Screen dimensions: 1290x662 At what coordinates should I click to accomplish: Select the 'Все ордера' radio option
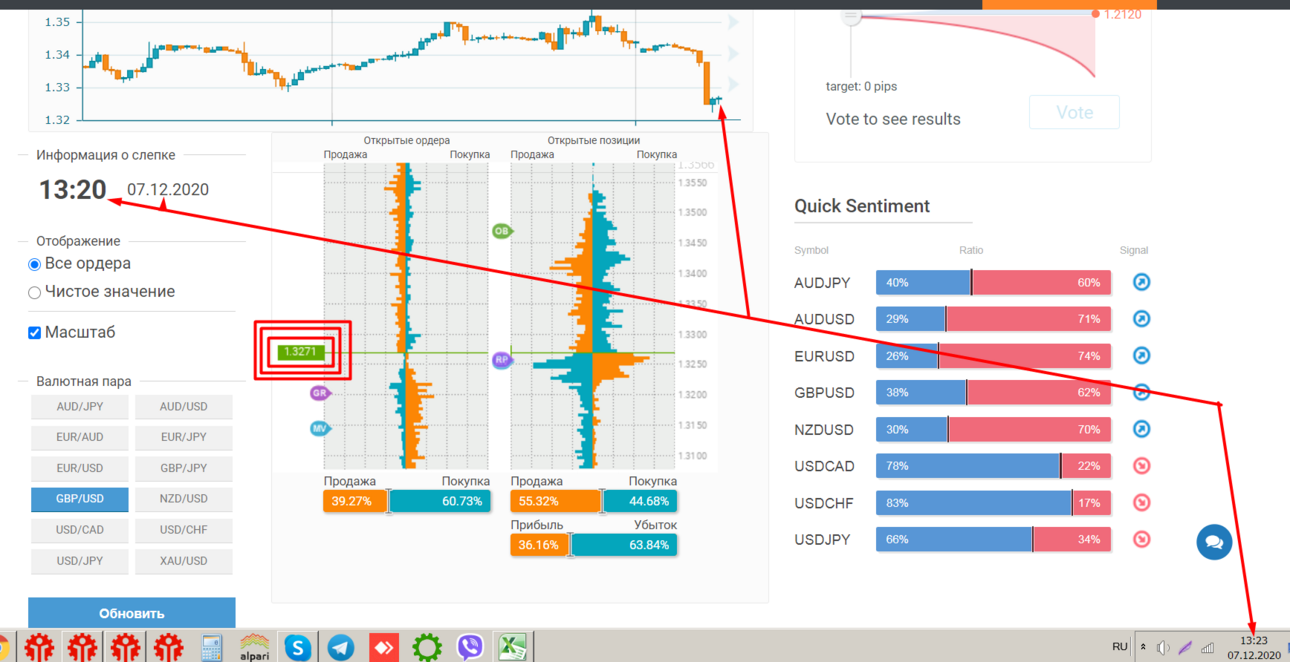(x=34, y=264)
